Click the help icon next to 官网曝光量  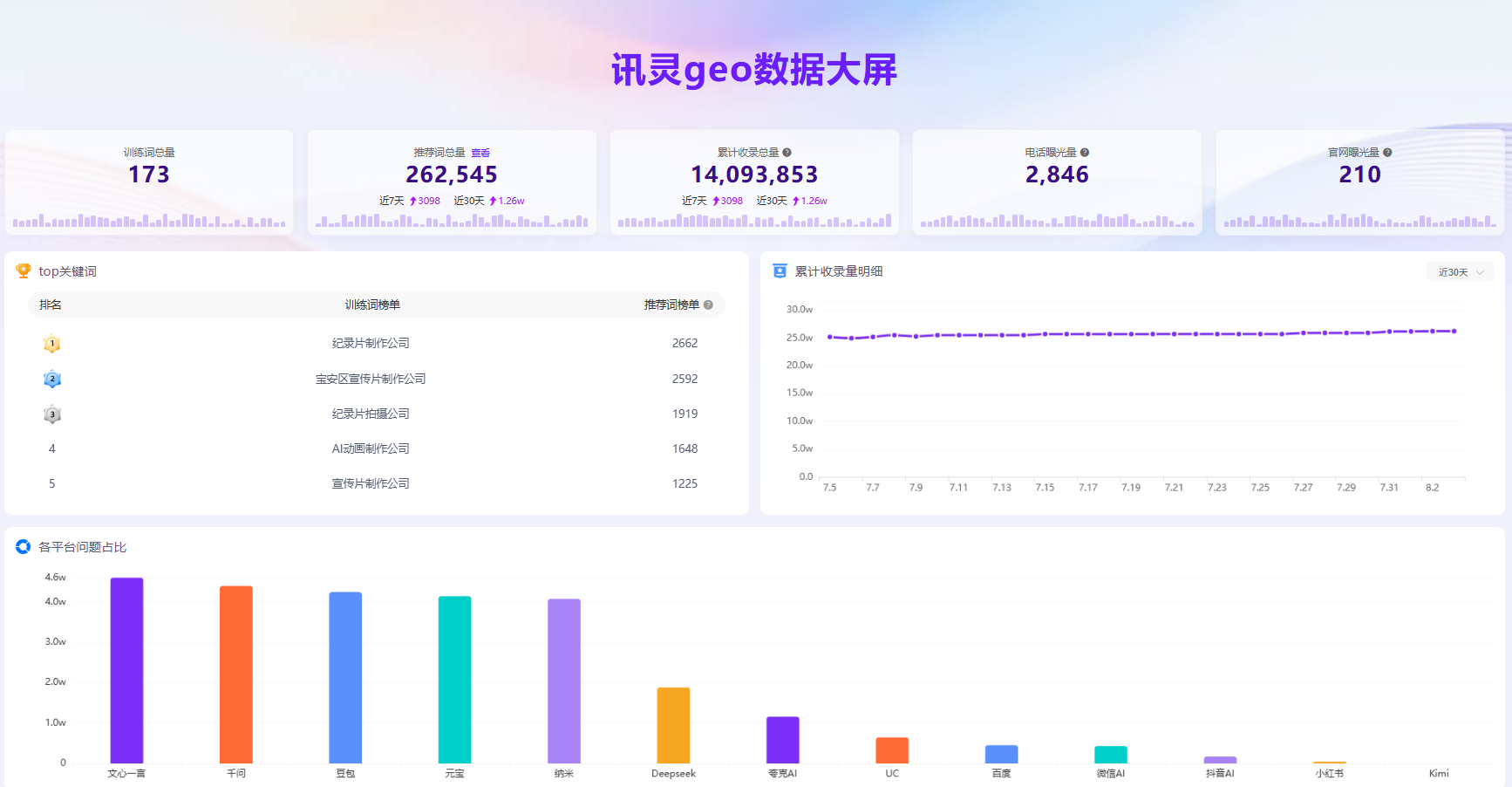click(1387, 153)
